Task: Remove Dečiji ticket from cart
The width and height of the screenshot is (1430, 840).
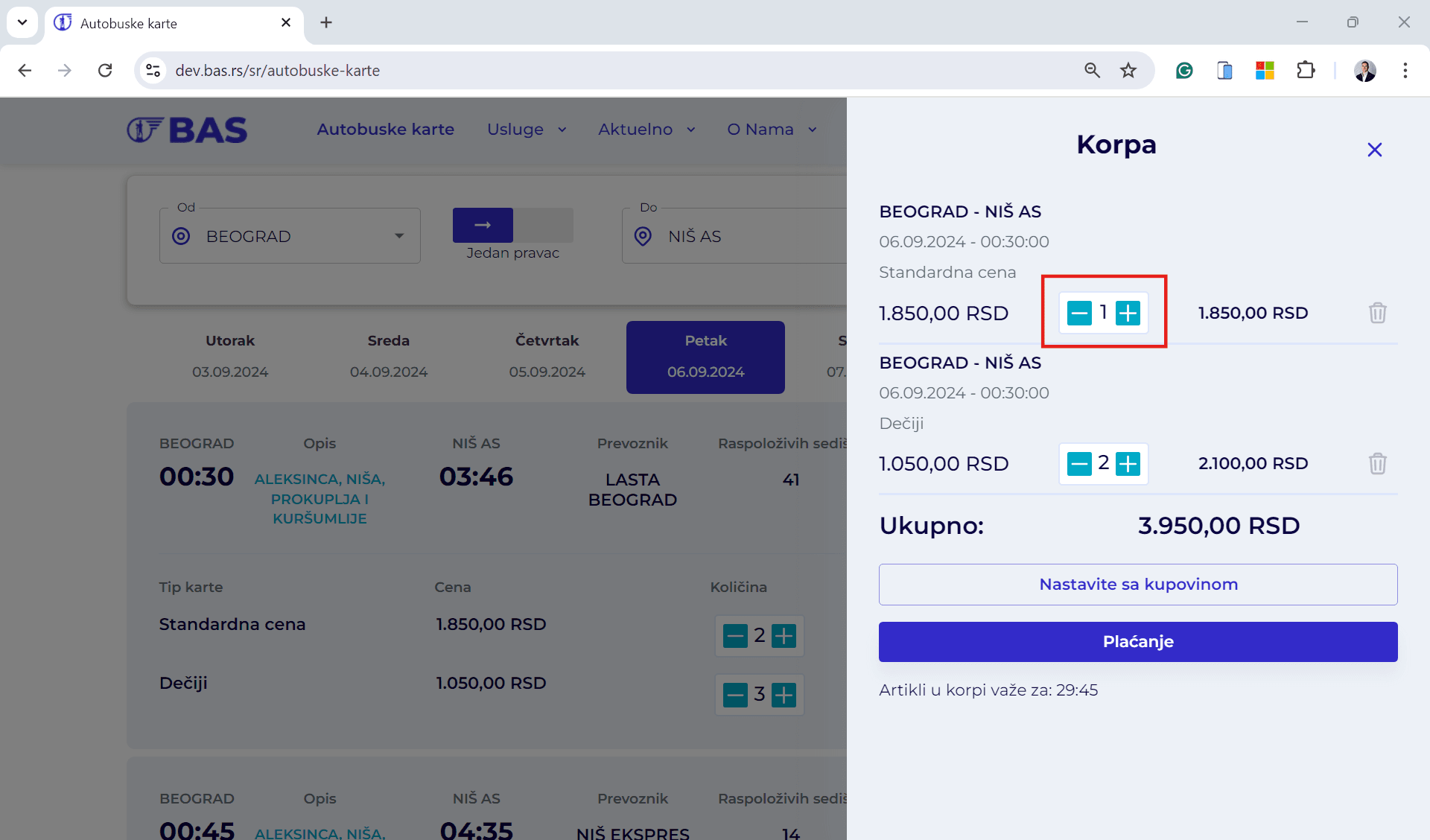Action: [1377, 464]
